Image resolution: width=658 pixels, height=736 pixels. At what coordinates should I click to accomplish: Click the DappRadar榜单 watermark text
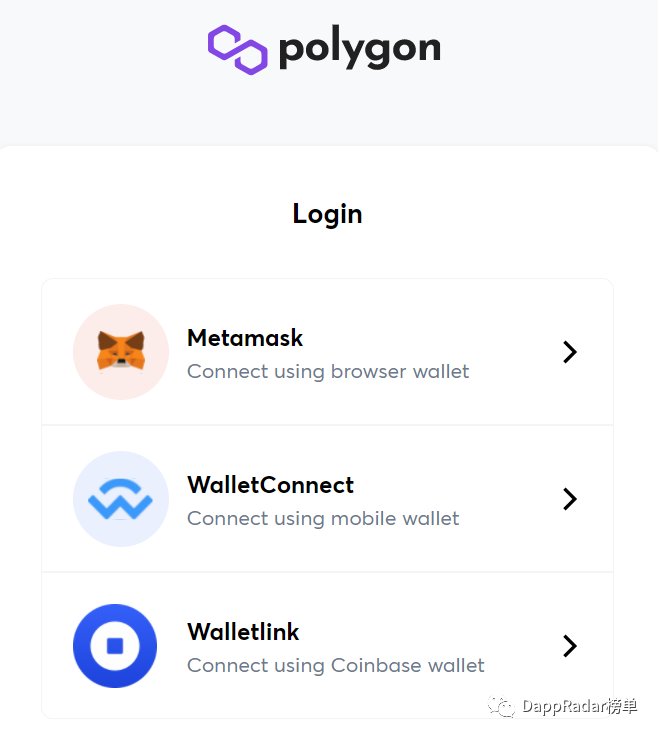(580, 706)
